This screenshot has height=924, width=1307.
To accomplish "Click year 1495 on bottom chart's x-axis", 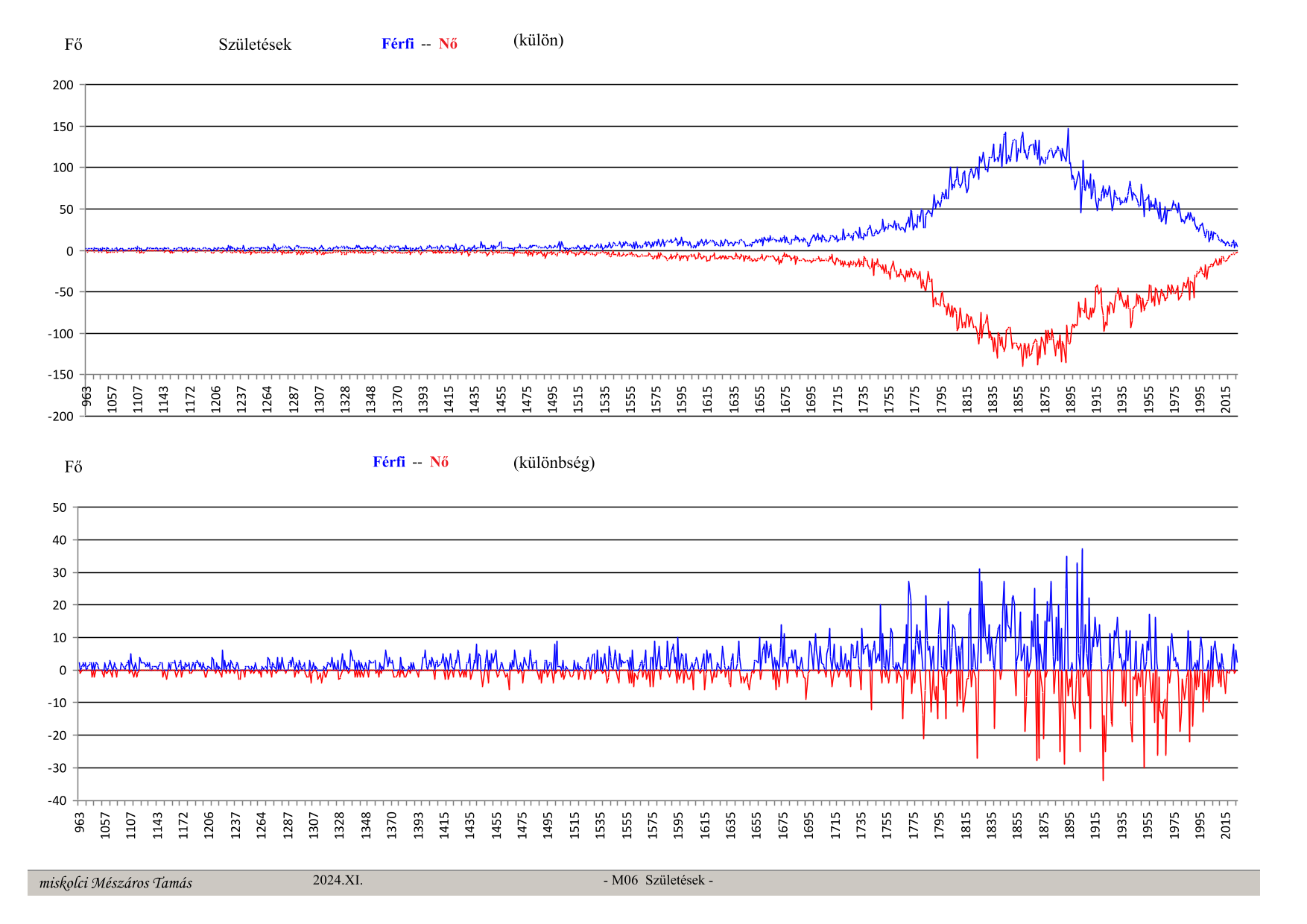I will coord(548,825).
